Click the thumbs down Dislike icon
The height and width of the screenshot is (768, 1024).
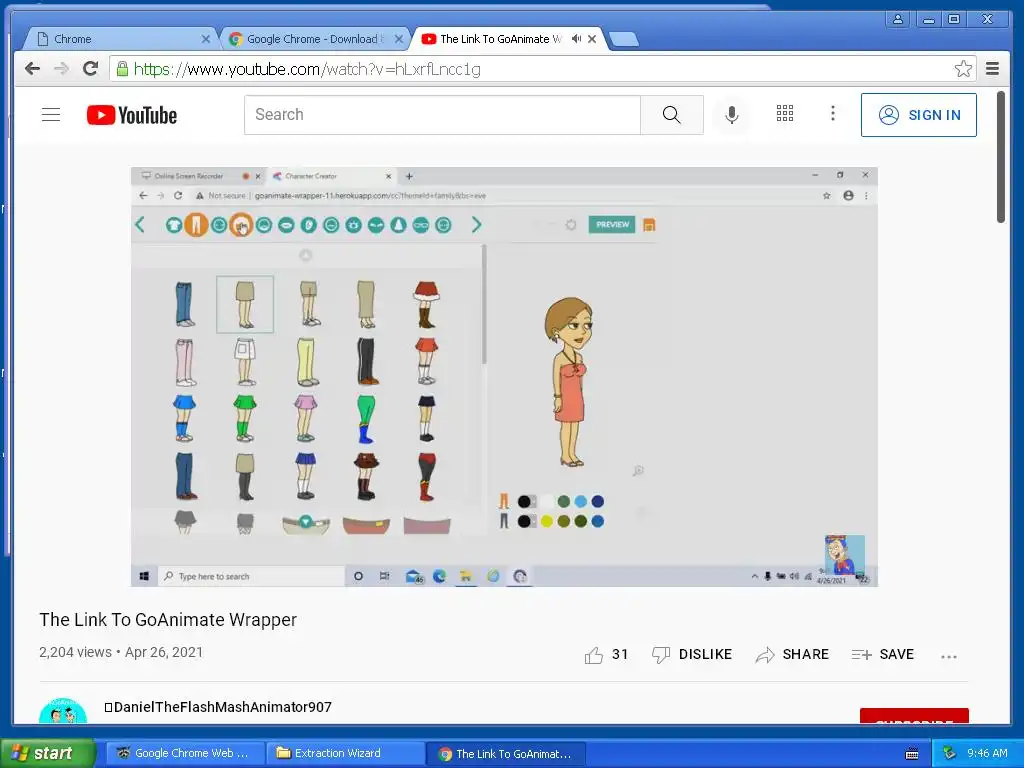pyautogui.click(x=661, y=655)
